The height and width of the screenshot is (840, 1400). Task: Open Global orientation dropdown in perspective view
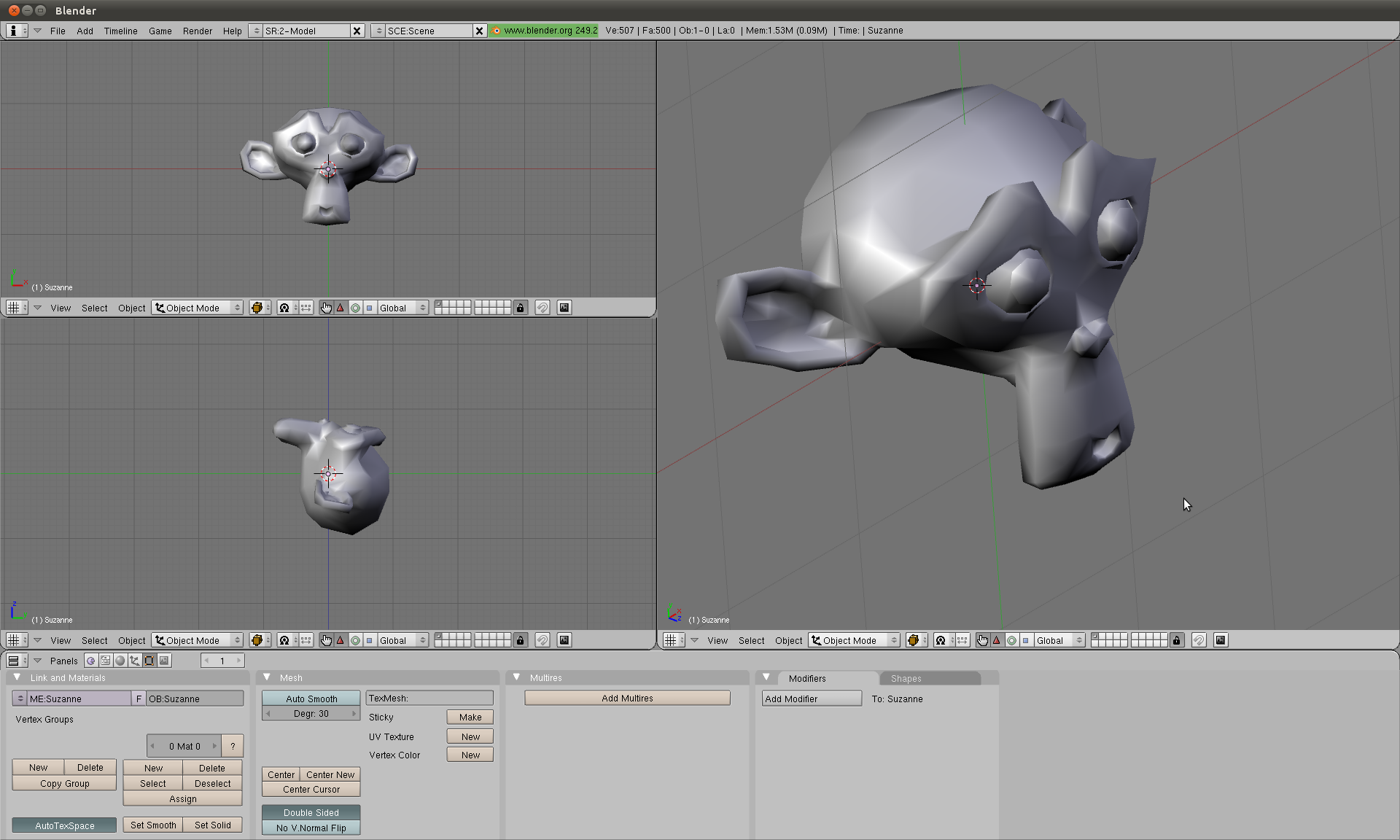coord(1059,640)
